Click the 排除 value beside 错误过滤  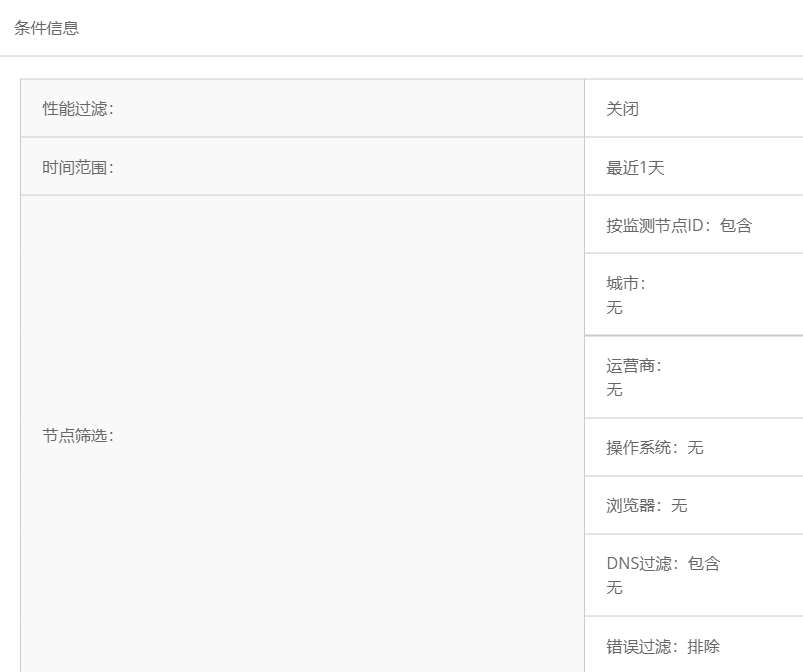tap(704, 647)
